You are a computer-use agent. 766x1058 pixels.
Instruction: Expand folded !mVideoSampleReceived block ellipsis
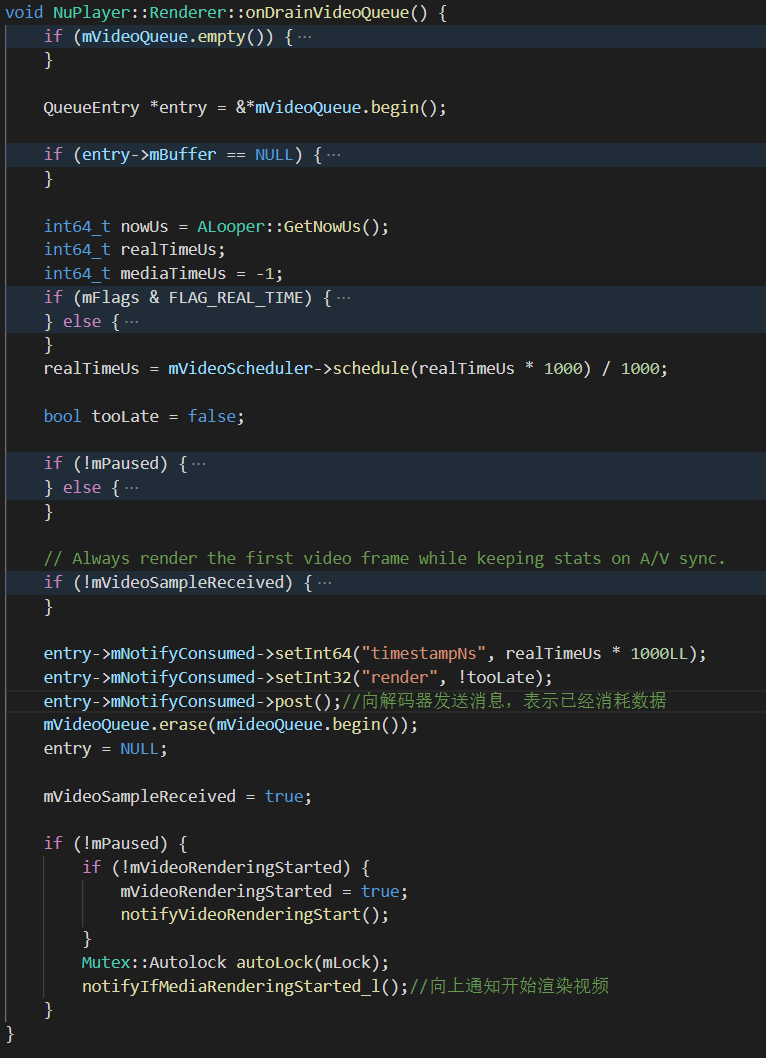click(x=325, y=583)
